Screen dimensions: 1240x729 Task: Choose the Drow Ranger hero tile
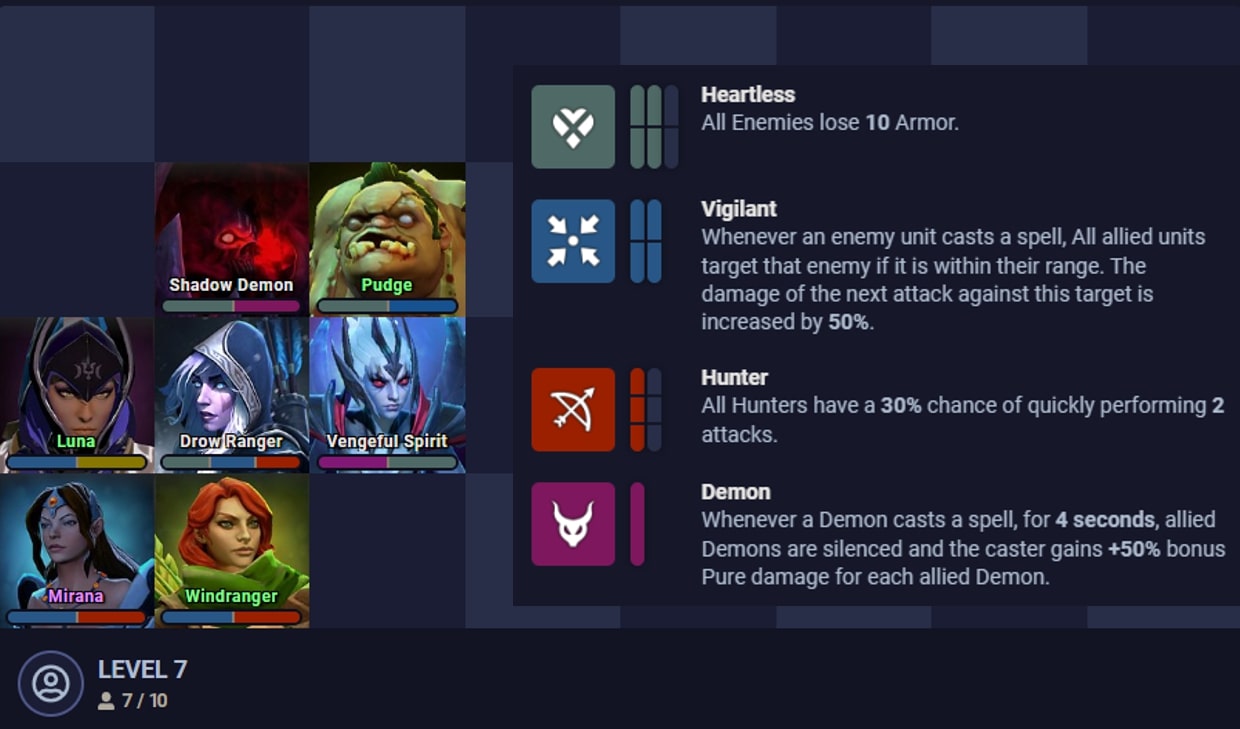click(x=232, y=395)
